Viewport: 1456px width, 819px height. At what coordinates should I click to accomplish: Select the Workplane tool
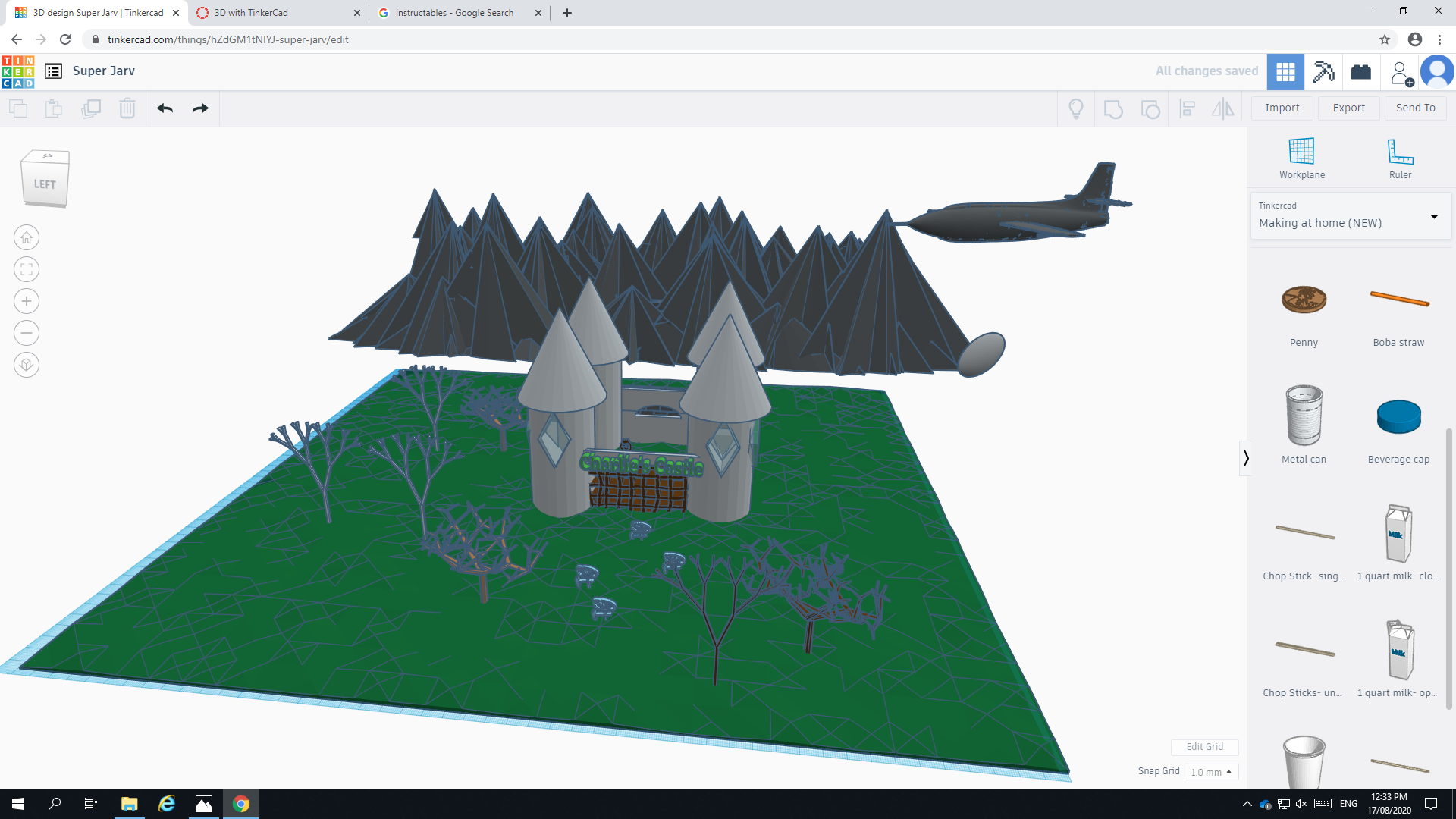[x=1302, y=158]
